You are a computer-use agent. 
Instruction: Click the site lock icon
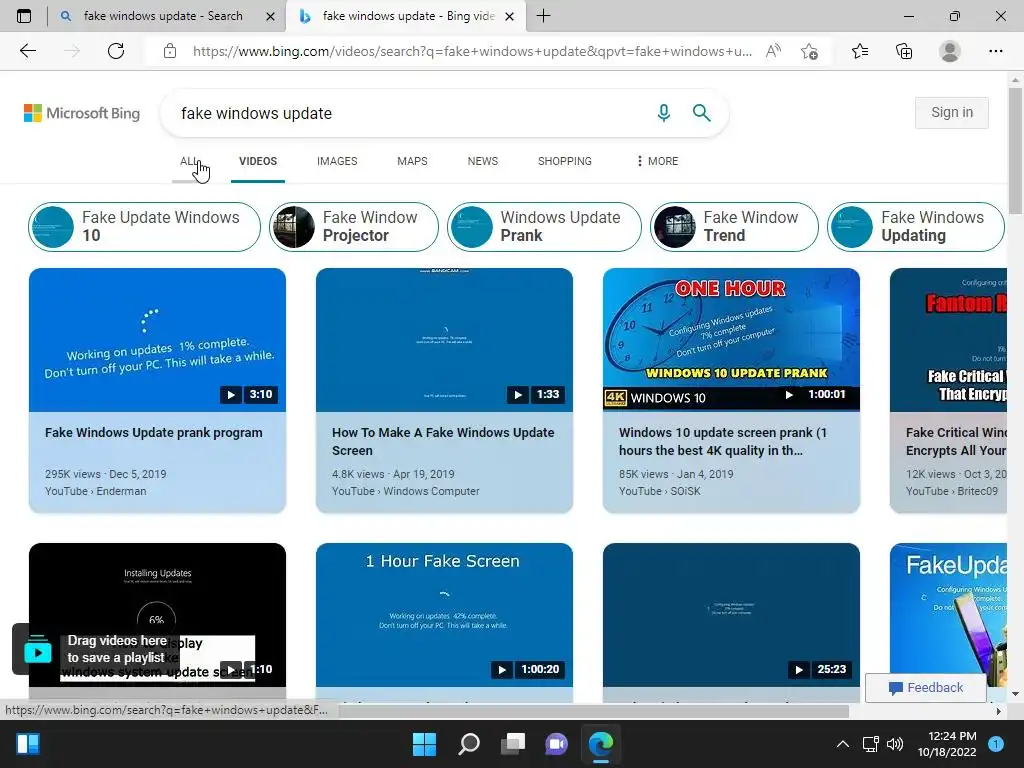[x=170, y=51]
